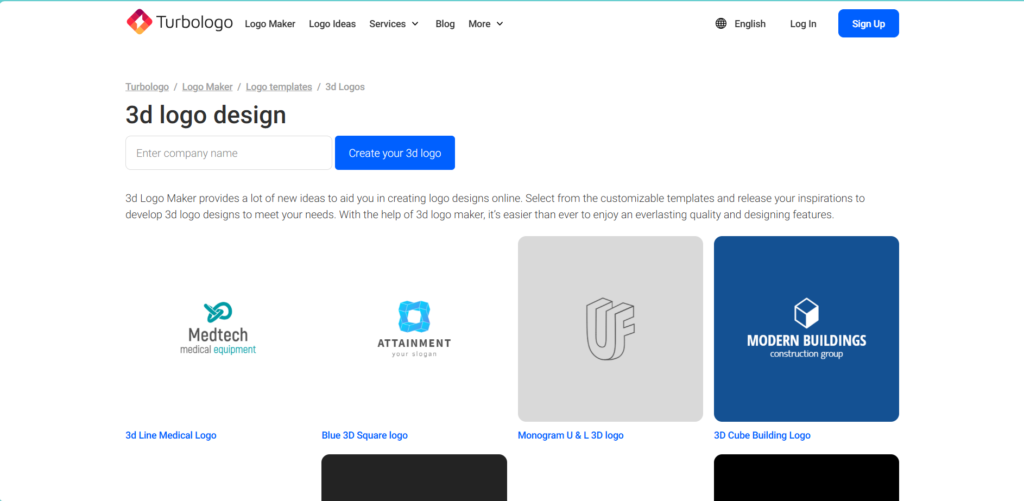Select the Modern Buildings cube logo thumbnail
Viewport: 1024px width, 501px height.
point(806,328)
